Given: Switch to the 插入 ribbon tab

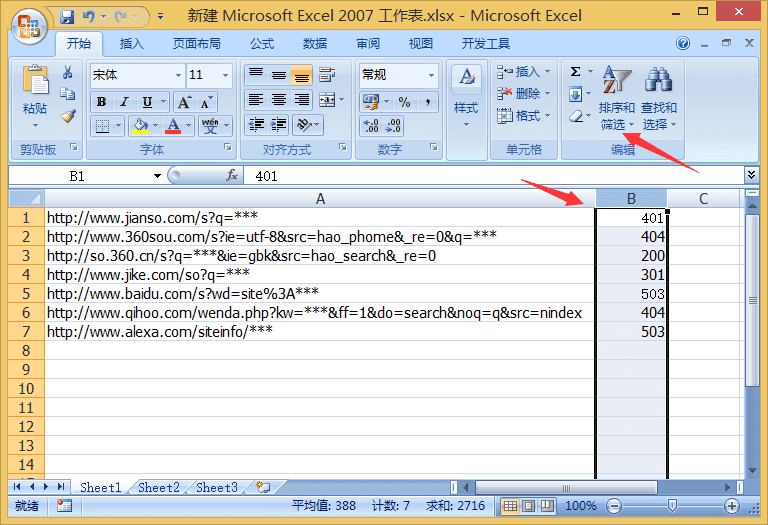Looking at the screenshot, I should pos(131,44).
